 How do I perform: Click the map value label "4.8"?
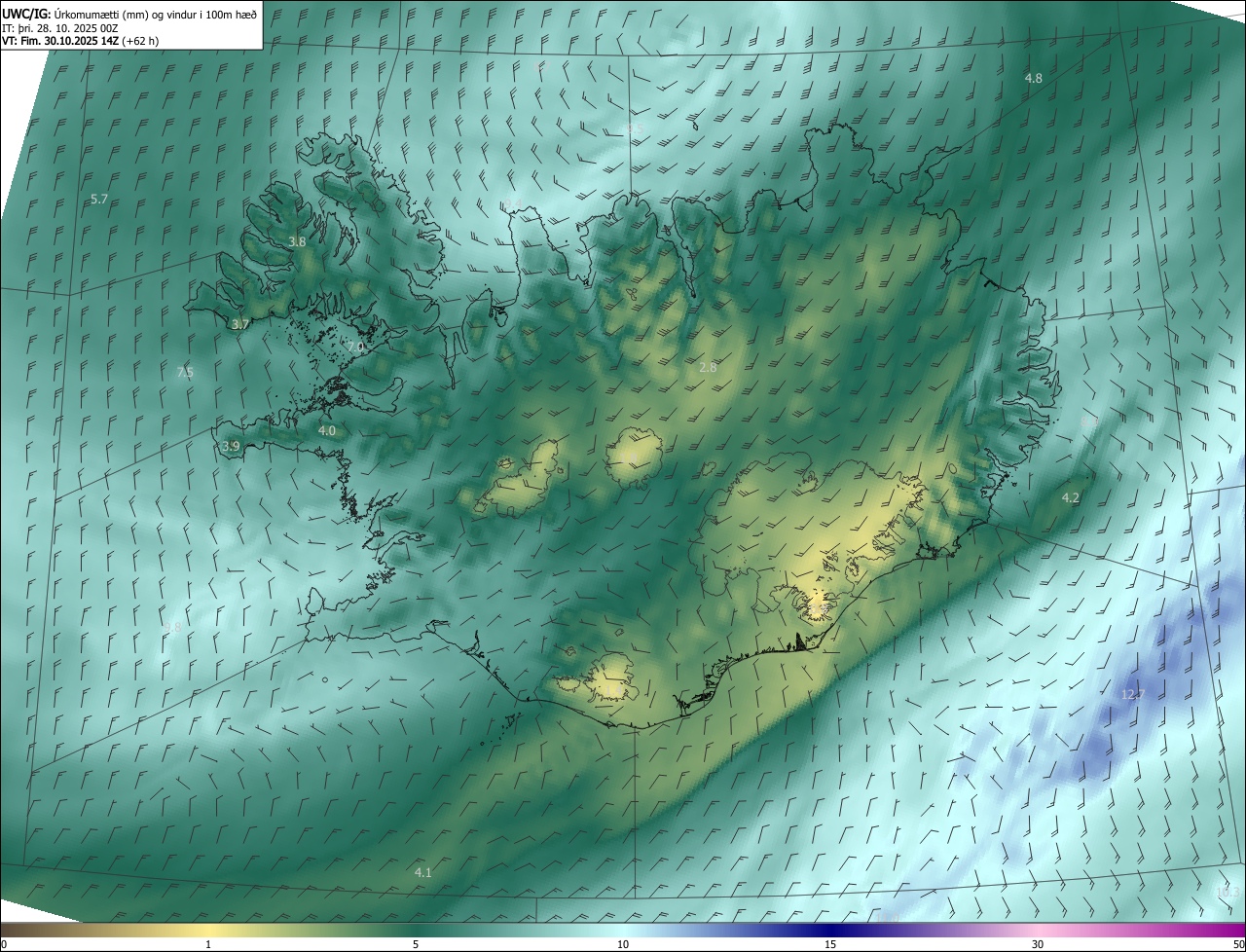1034,78
